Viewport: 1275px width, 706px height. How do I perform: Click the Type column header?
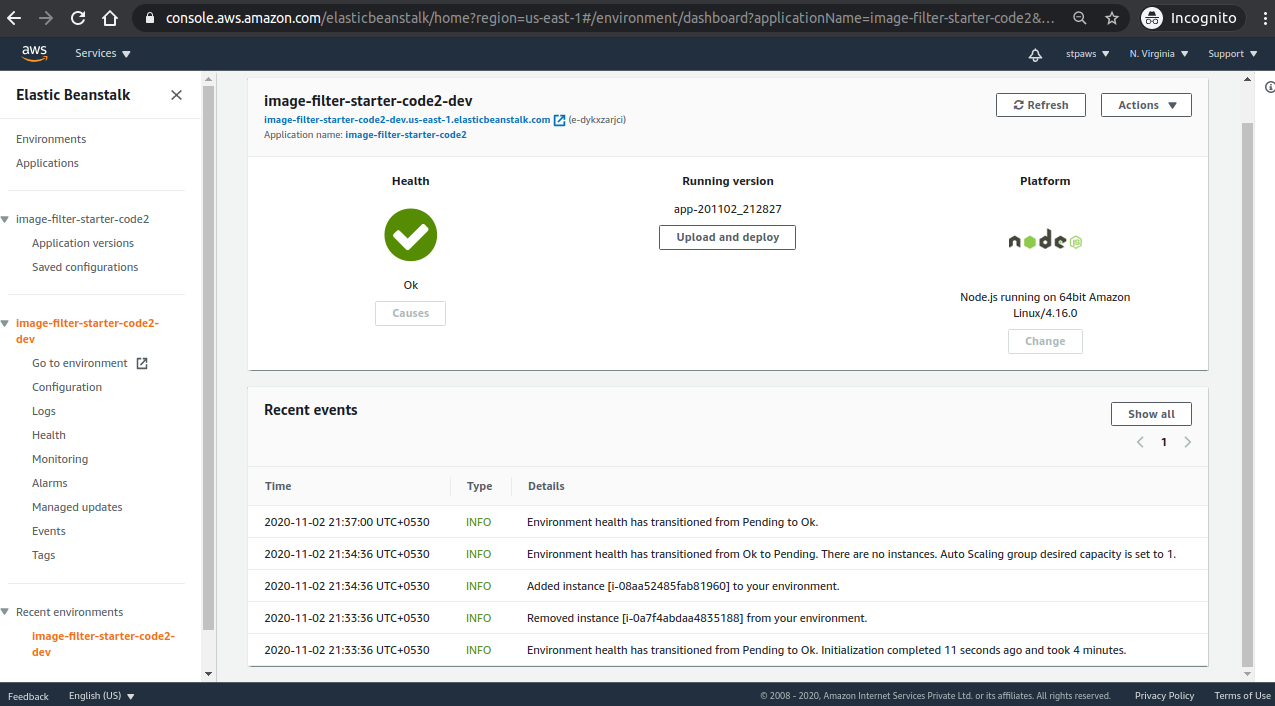coord(479,486)
